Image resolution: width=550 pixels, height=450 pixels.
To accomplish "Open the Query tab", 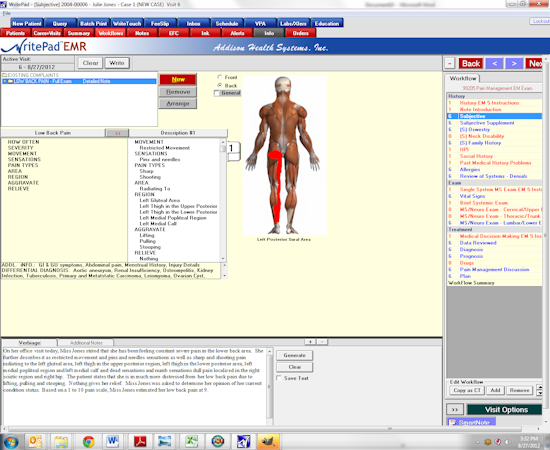I will point(60,23).
